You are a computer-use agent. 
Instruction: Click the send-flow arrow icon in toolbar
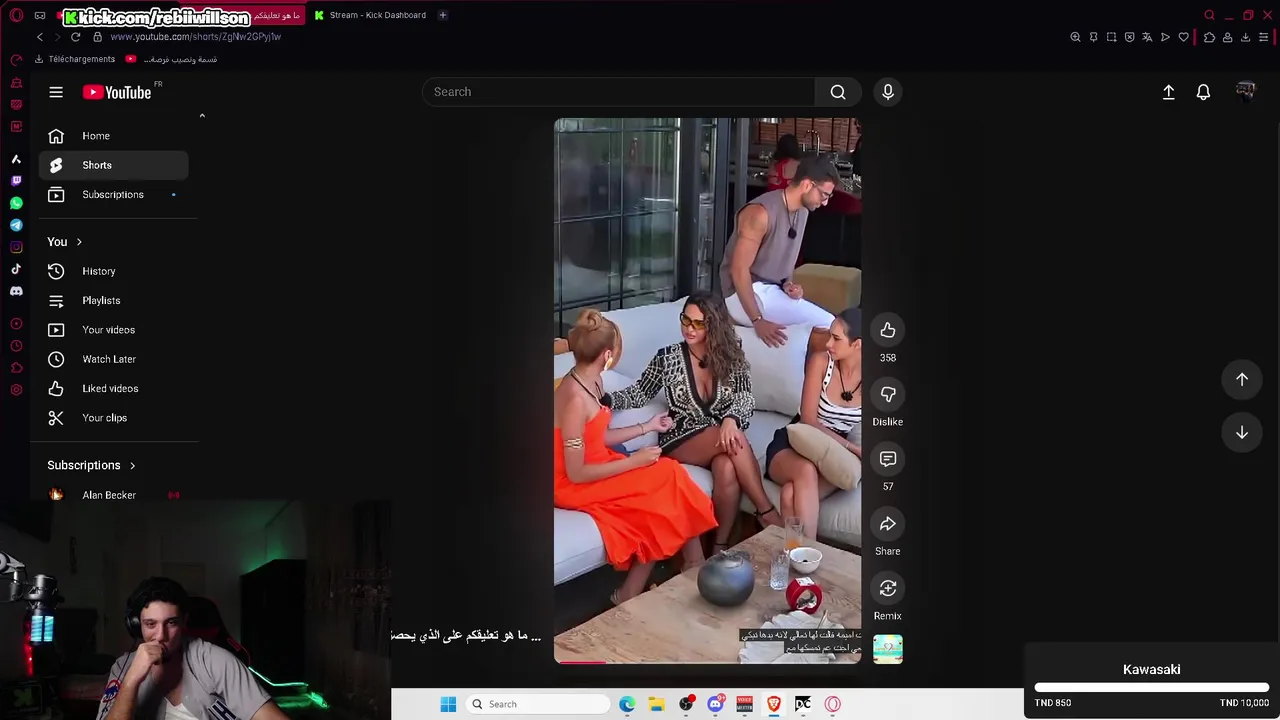click(1165, 37)
